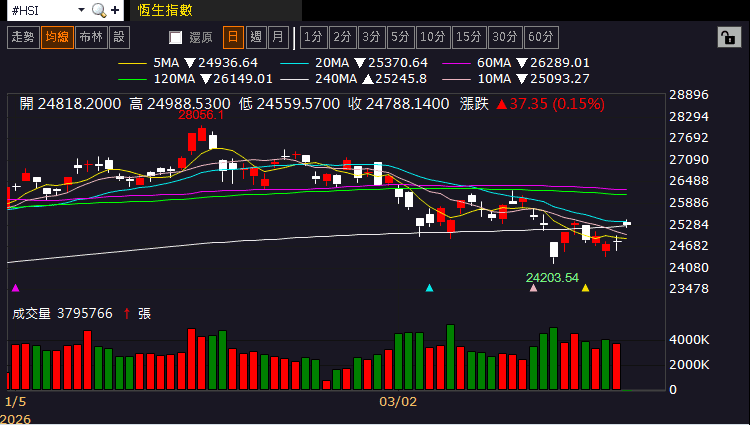Screen dimensions: 750x425
Task: Click the magnifier search icon next to #HSI
Action: pos(98,10)
